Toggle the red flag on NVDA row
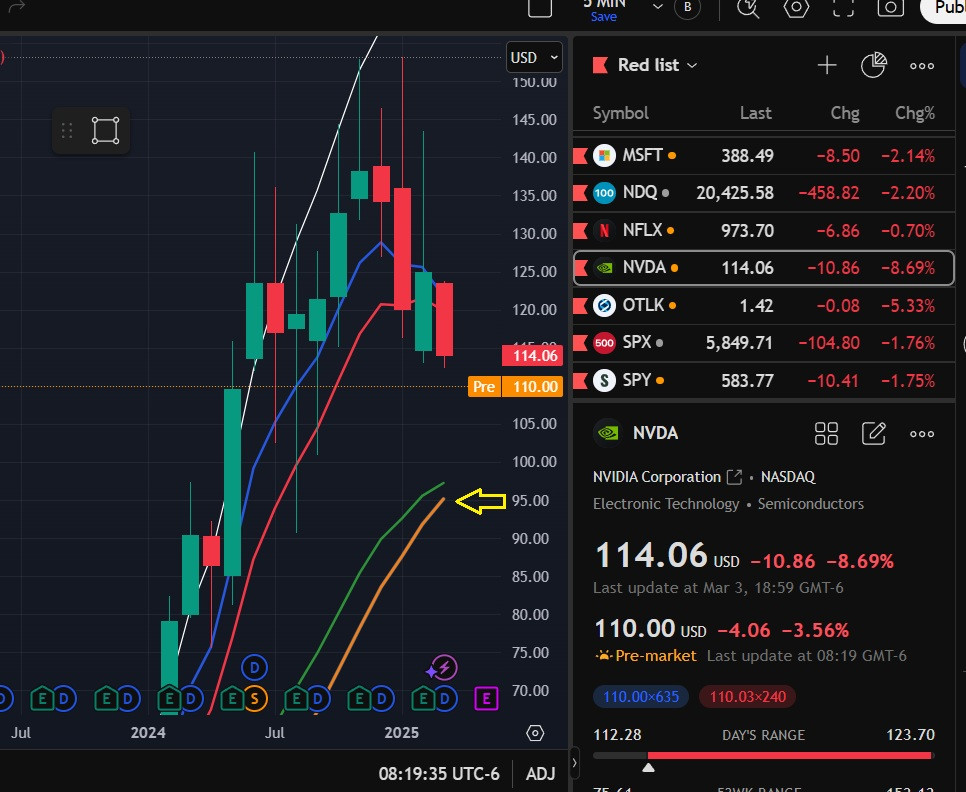966x792 pixels. click(x=580, y=268)
